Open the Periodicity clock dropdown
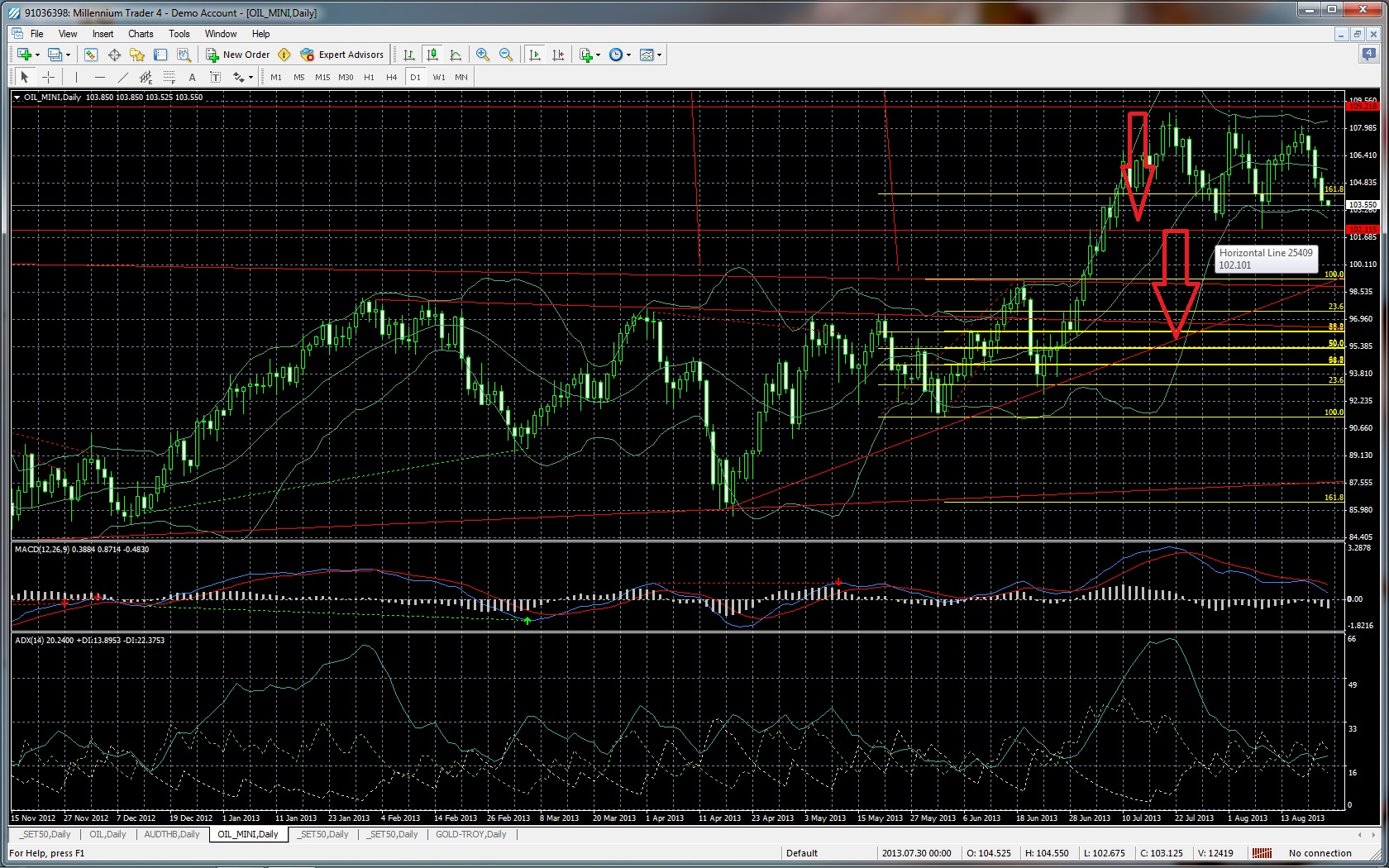 pyautogui.click(x=620, y=55)
